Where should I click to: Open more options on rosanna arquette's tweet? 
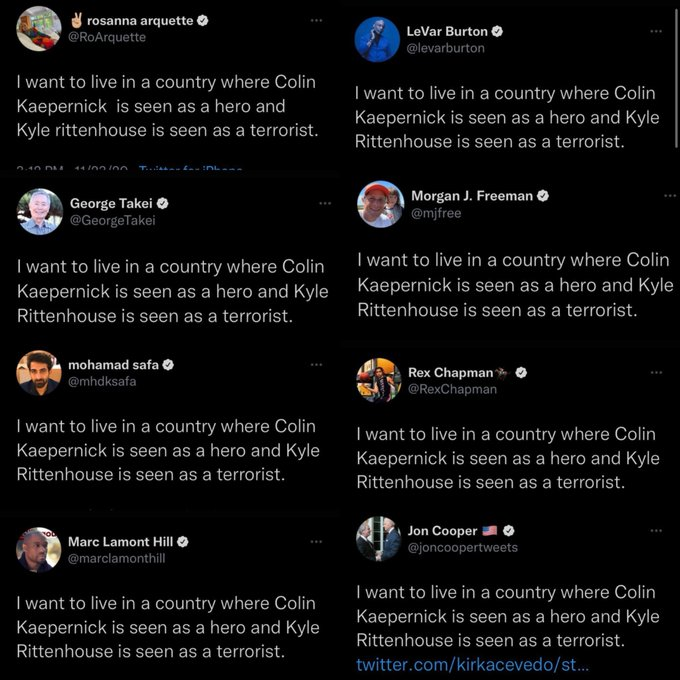coord(316,20)
